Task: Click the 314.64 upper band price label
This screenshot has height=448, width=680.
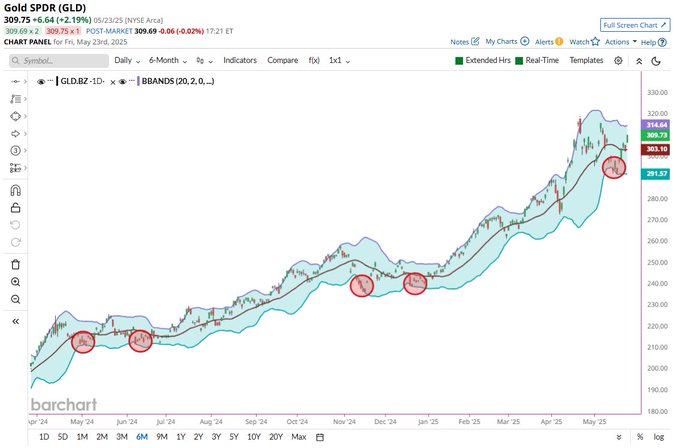Action: pyautogui.click(x=657, y=125)
